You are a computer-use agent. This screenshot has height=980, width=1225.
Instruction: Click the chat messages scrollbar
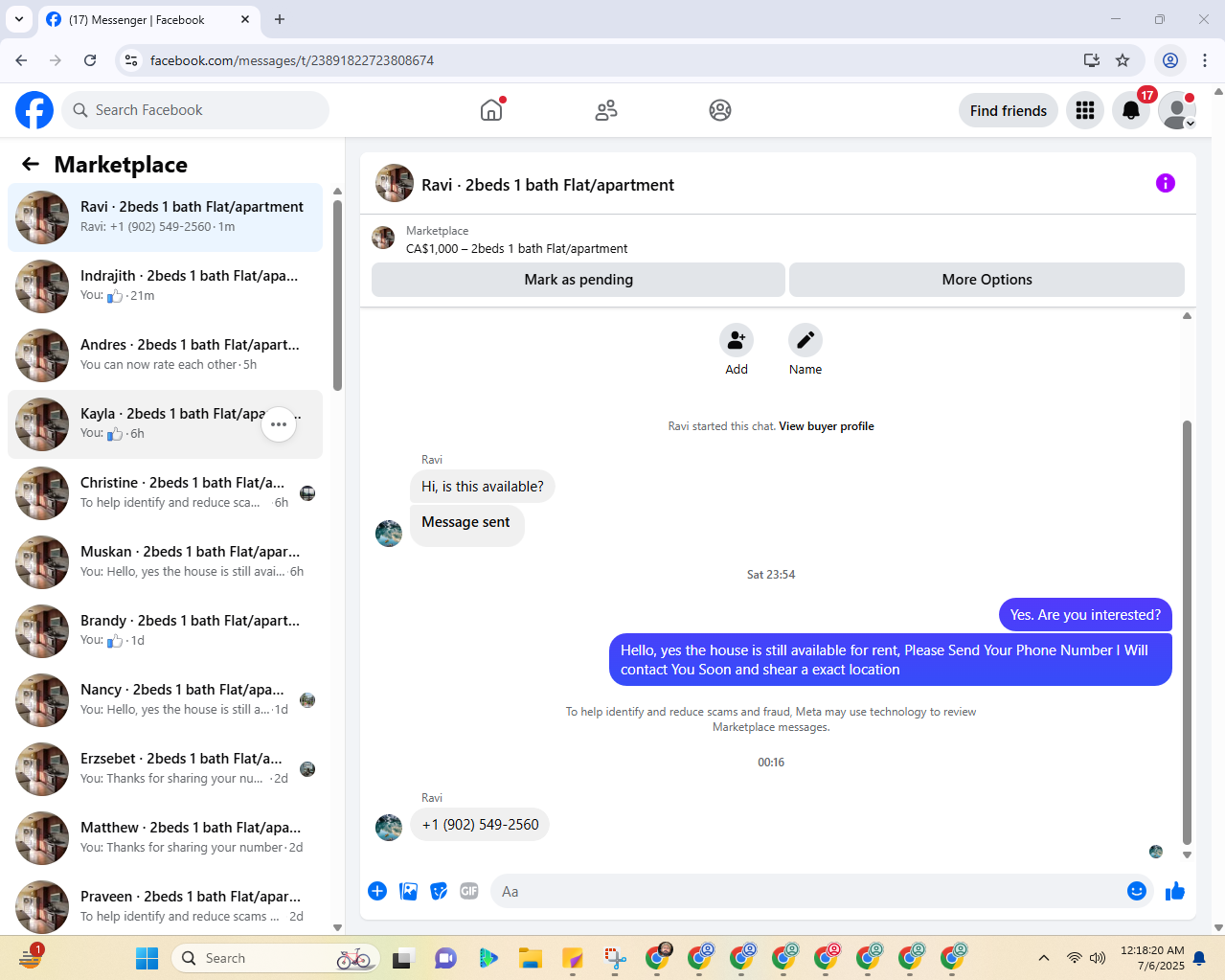[x=1187, y=632]
